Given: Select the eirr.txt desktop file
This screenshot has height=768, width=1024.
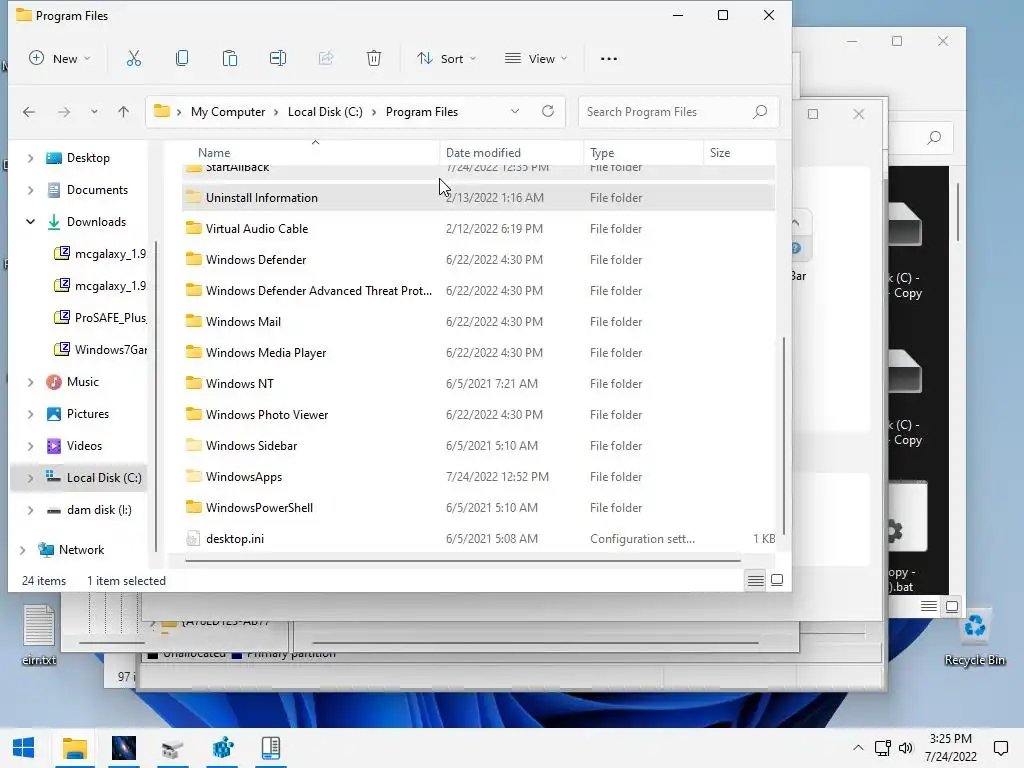Looking at the screenshot, I should tap(39, 635).
